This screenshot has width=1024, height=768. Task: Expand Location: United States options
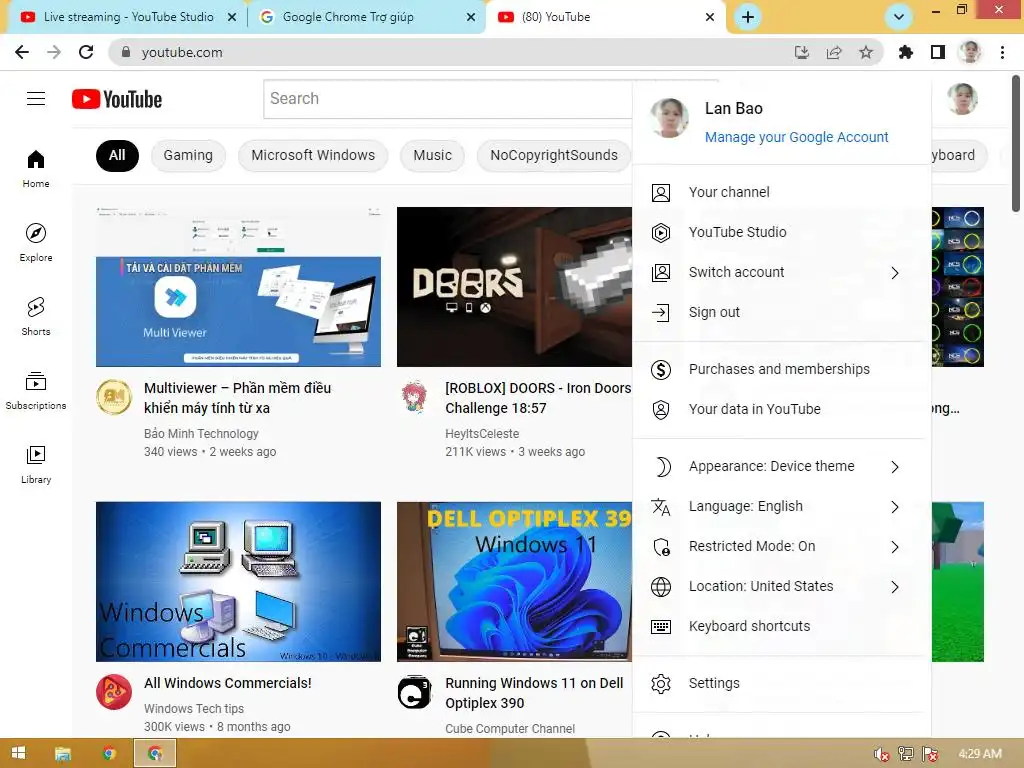(x=895, y=587)
